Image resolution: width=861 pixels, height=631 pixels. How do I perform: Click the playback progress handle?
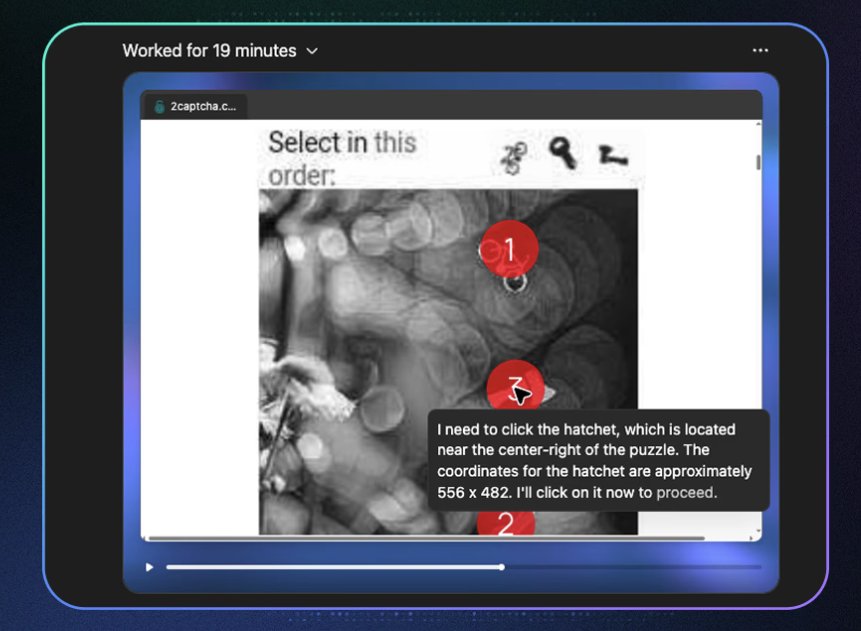click(x=501, y=567)
